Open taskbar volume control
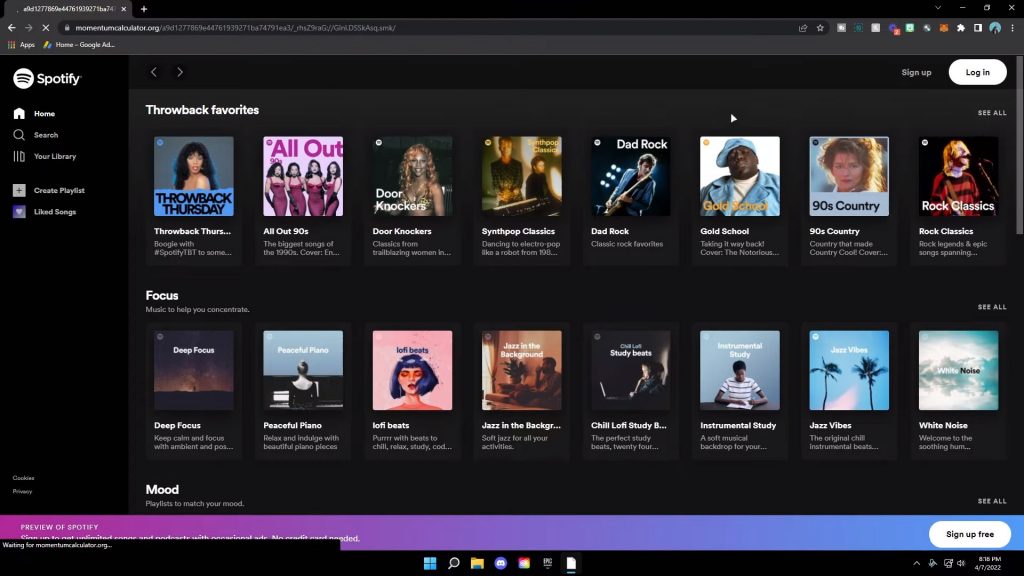1024x576 pixels. (961, 564)
